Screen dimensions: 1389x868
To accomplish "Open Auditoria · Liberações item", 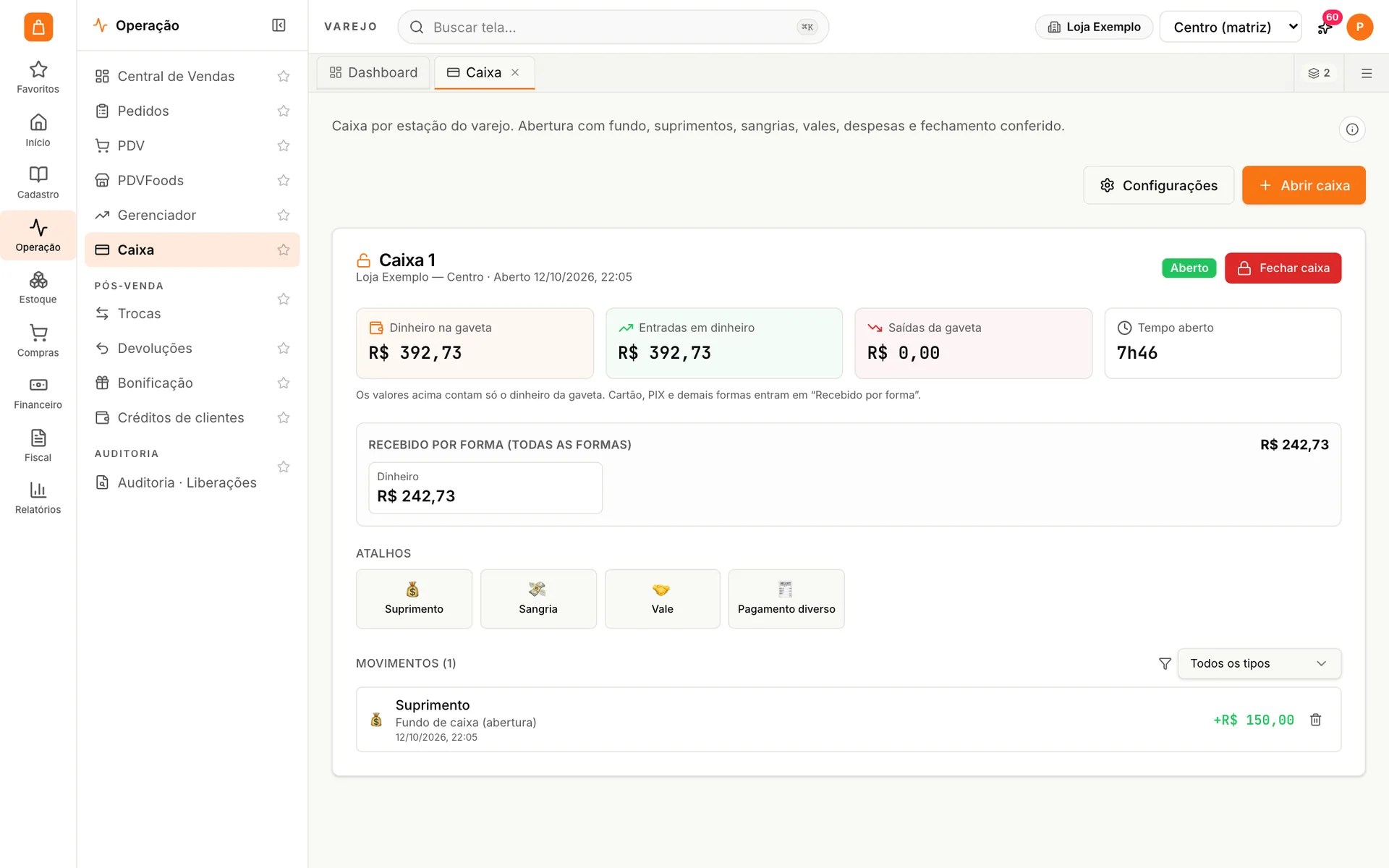I will pos(187,482).
